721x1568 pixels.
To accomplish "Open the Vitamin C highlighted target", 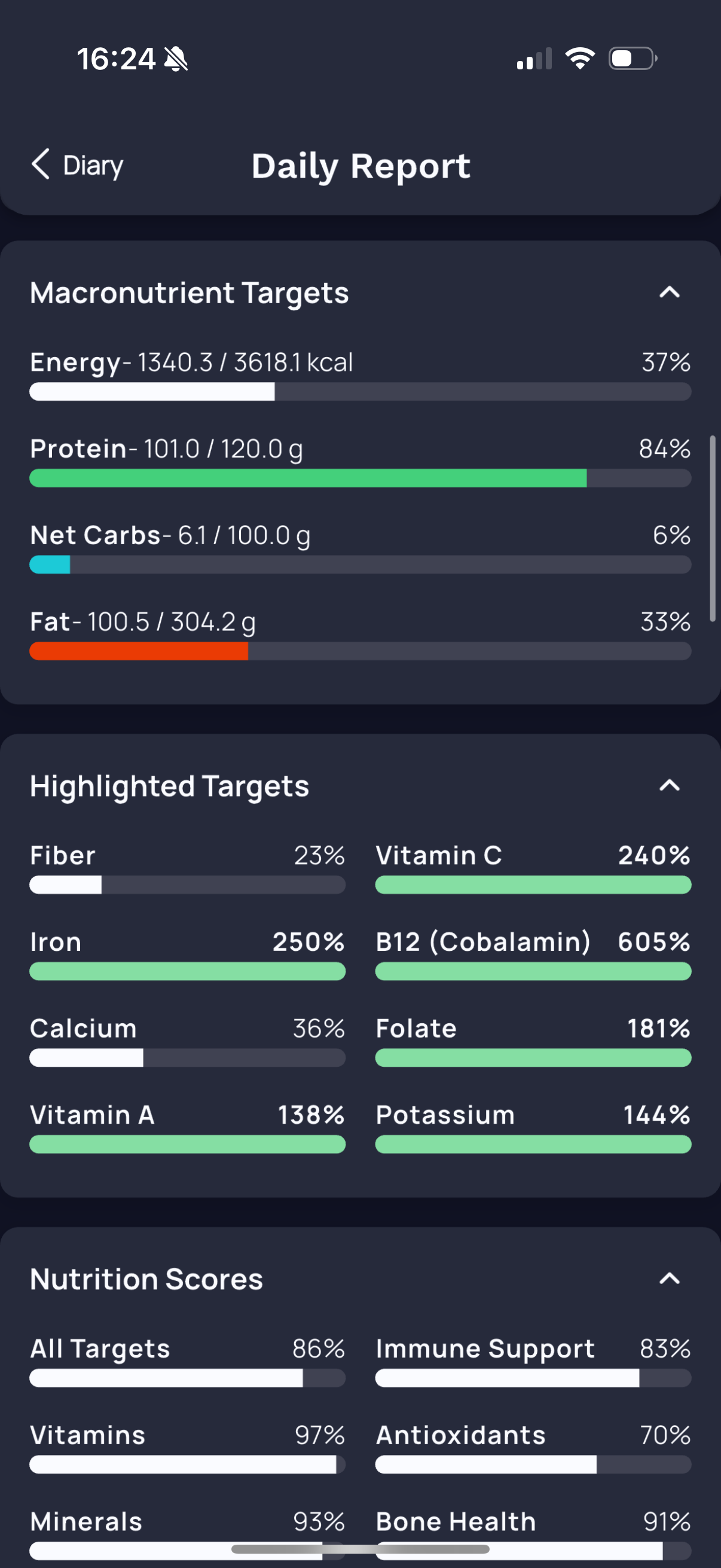I will (533, 867).
